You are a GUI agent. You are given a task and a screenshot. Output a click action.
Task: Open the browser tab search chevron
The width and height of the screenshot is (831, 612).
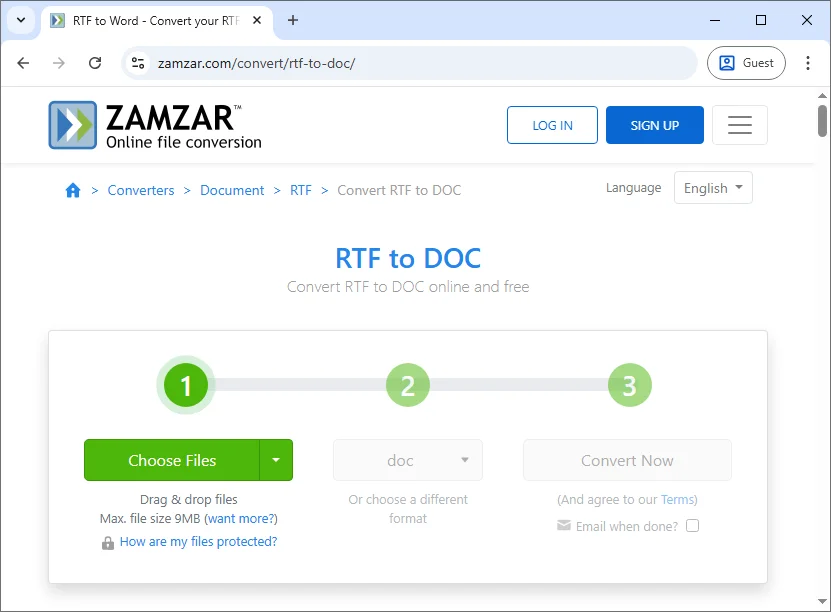coord(21,20)
